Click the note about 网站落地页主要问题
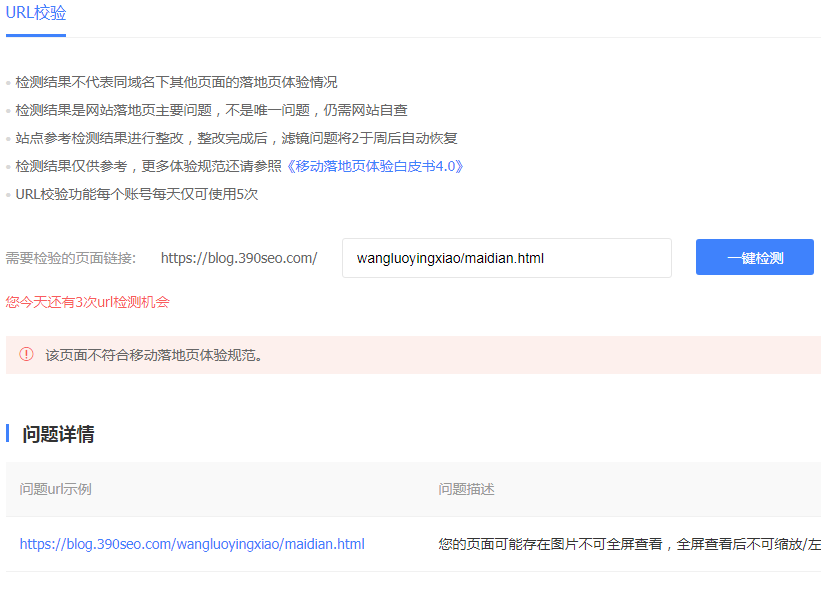This screenshot has height=605, width=821. point(211,110)
